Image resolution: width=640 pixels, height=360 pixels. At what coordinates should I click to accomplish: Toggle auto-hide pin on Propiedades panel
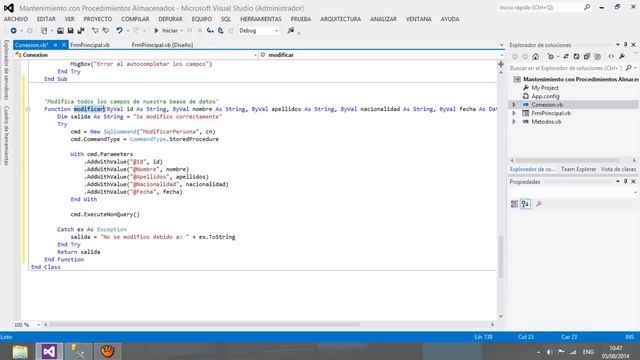[x=625, y=182]
